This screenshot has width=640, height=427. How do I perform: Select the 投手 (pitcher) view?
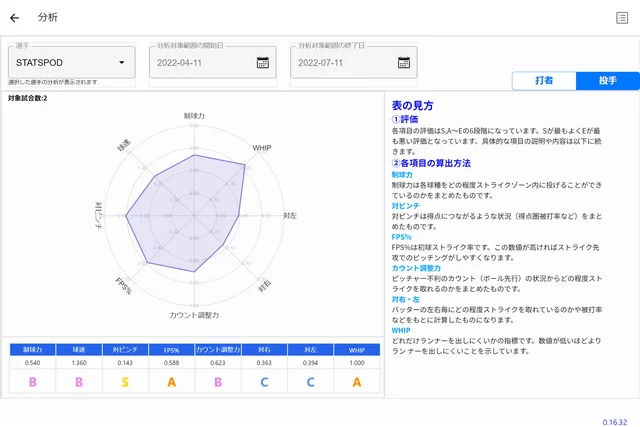607,81
